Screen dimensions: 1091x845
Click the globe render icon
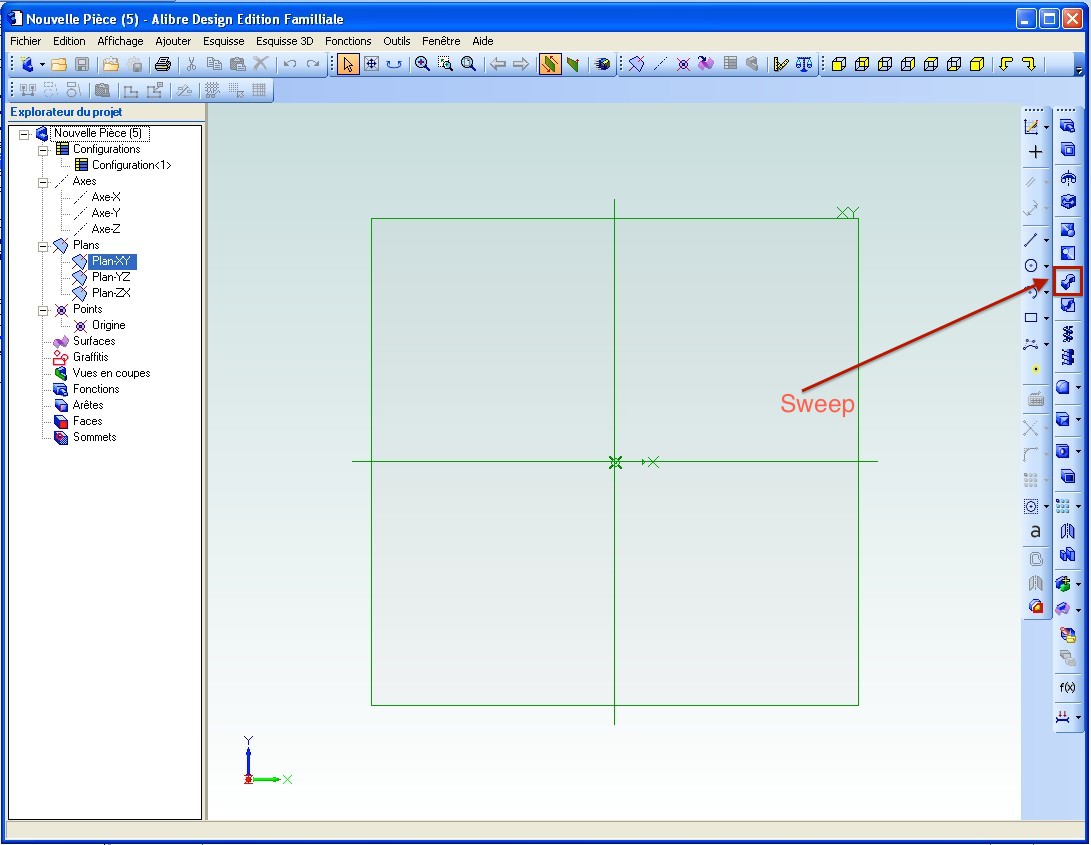click(x=603, y=64)
